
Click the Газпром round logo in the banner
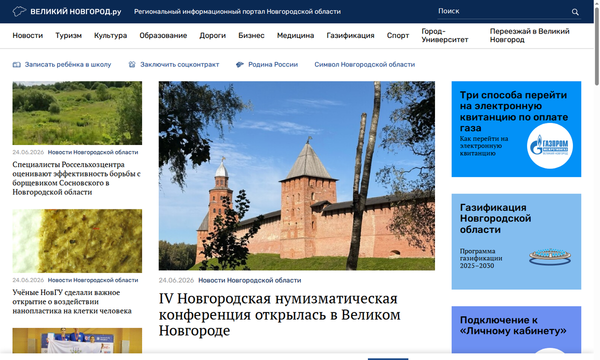550,146
